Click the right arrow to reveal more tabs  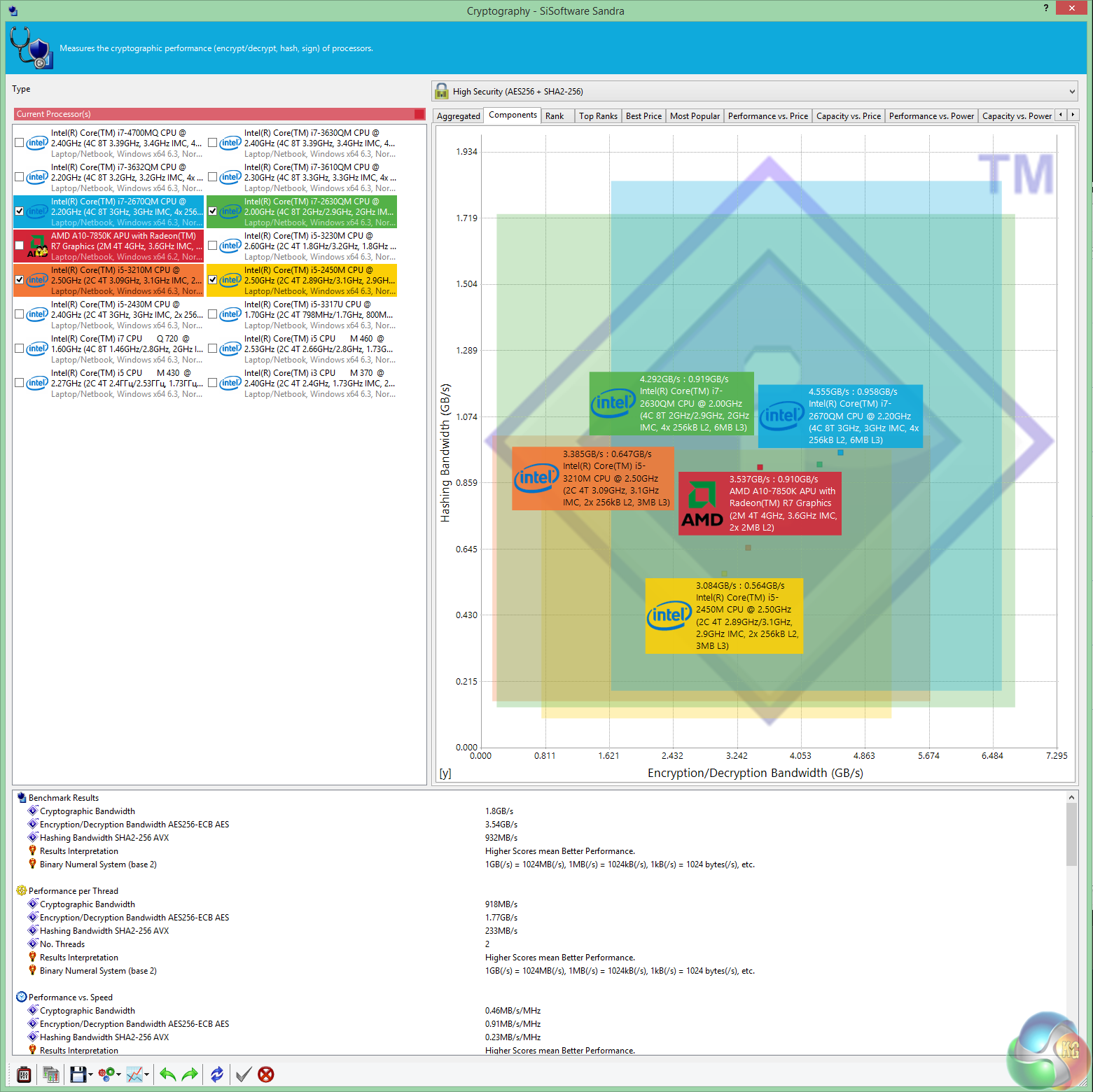pyautogui.click(x=1073, y=115)
